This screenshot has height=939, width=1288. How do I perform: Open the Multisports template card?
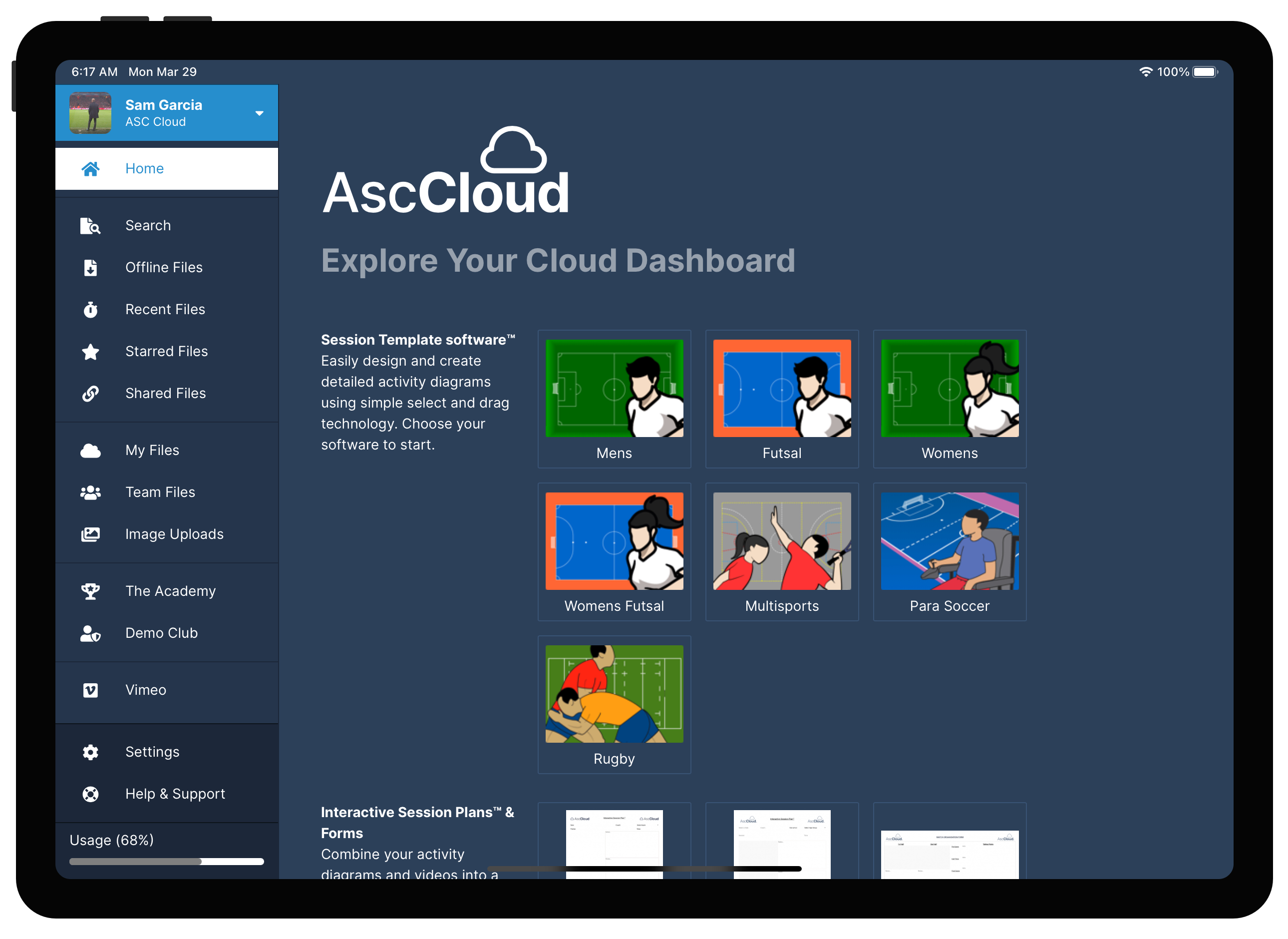pyautogui.click(x=782, y=552)
